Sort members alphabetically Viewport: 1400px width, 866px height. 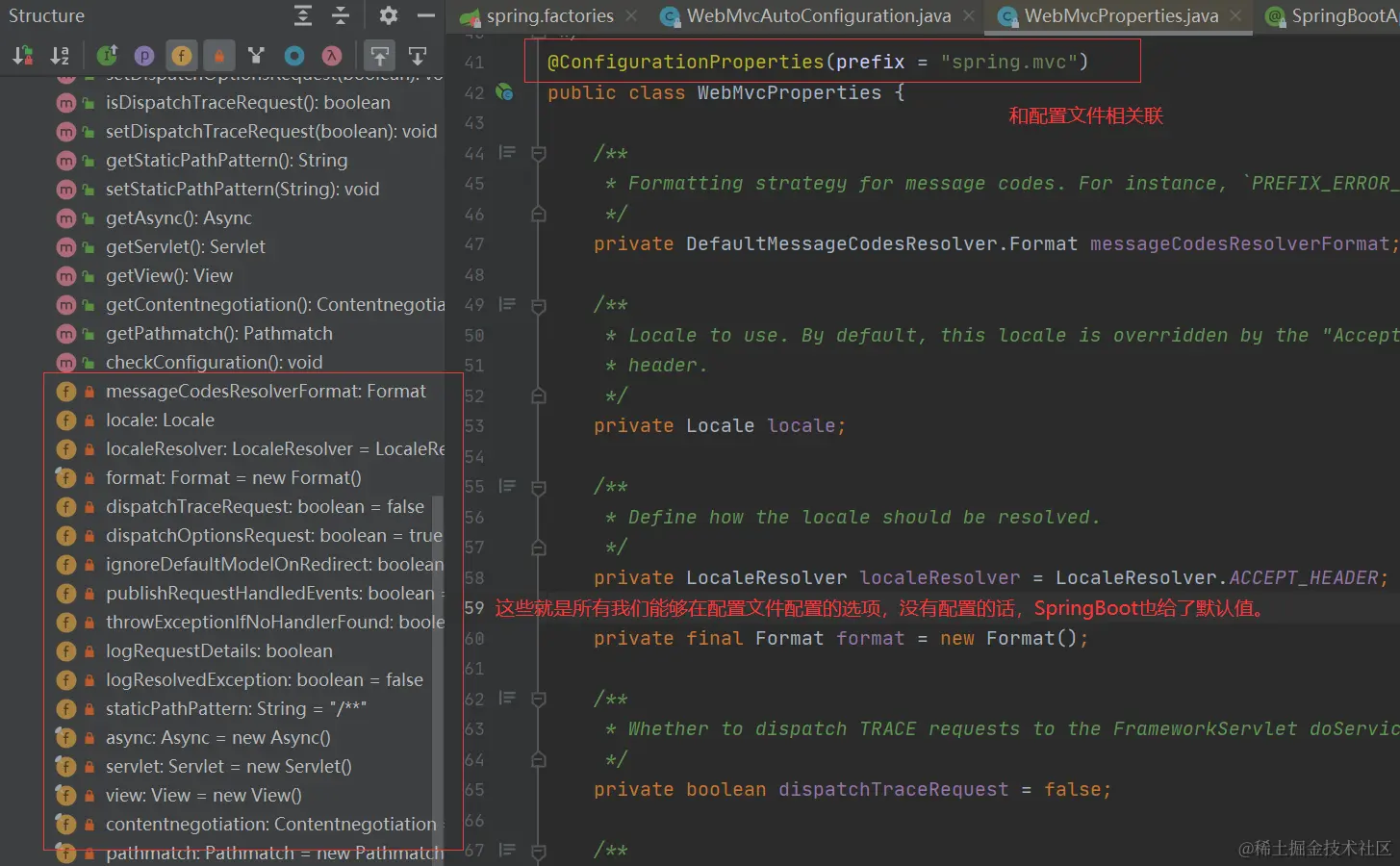(60, 56)
